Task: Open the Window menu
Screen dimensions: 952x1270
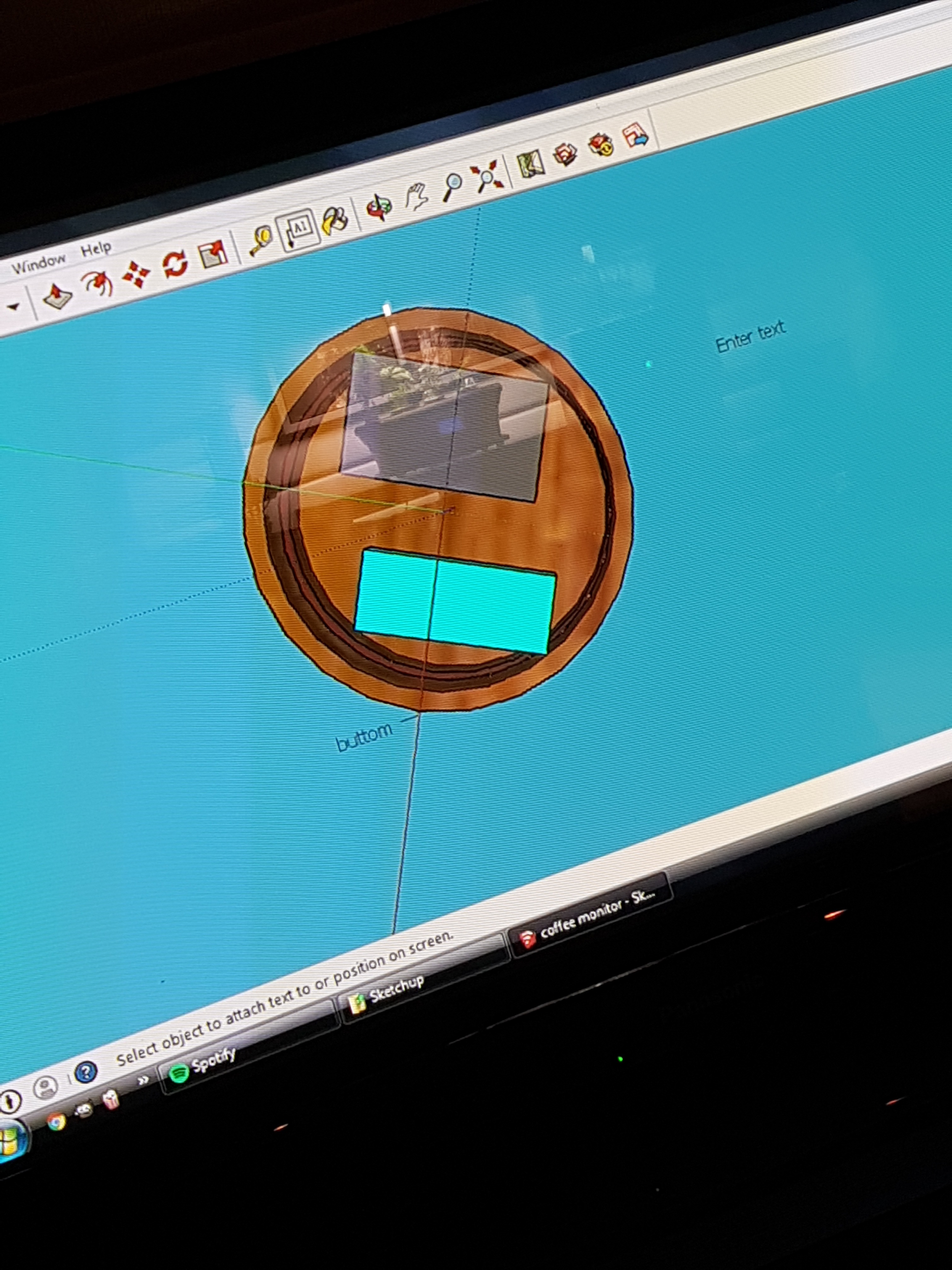Action: click(38, 265)
